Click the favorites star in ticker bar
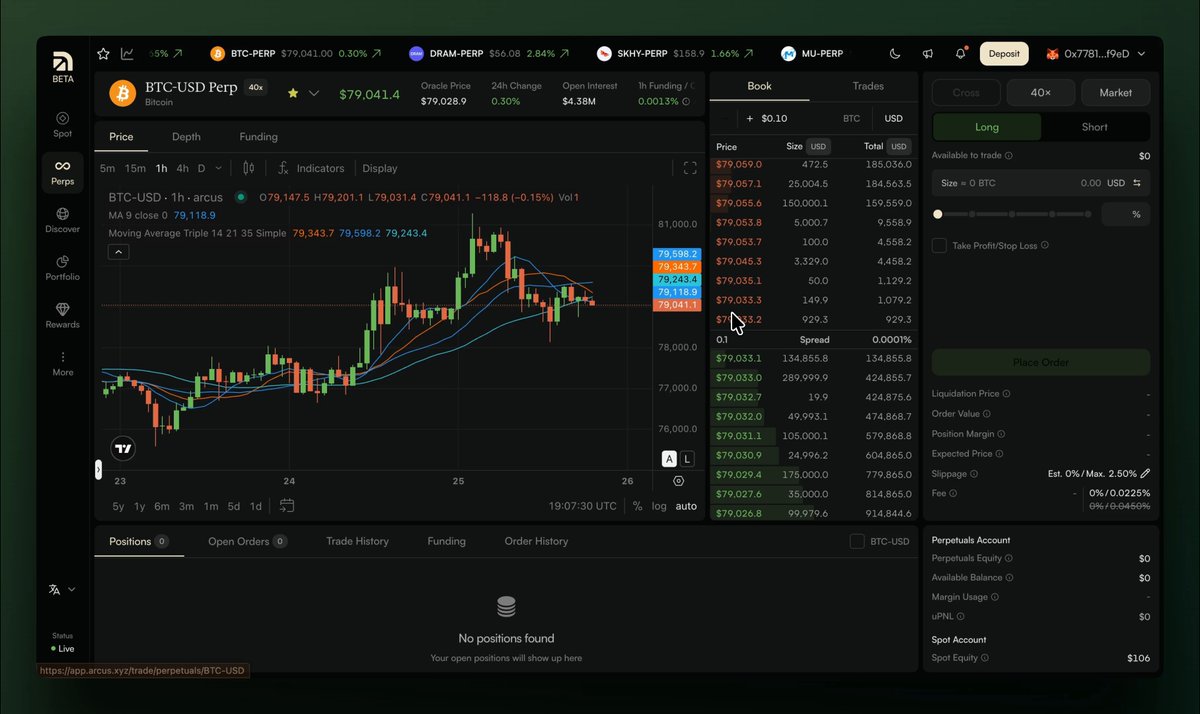Viewport: 1200px width, 714px height. point(103,53)
